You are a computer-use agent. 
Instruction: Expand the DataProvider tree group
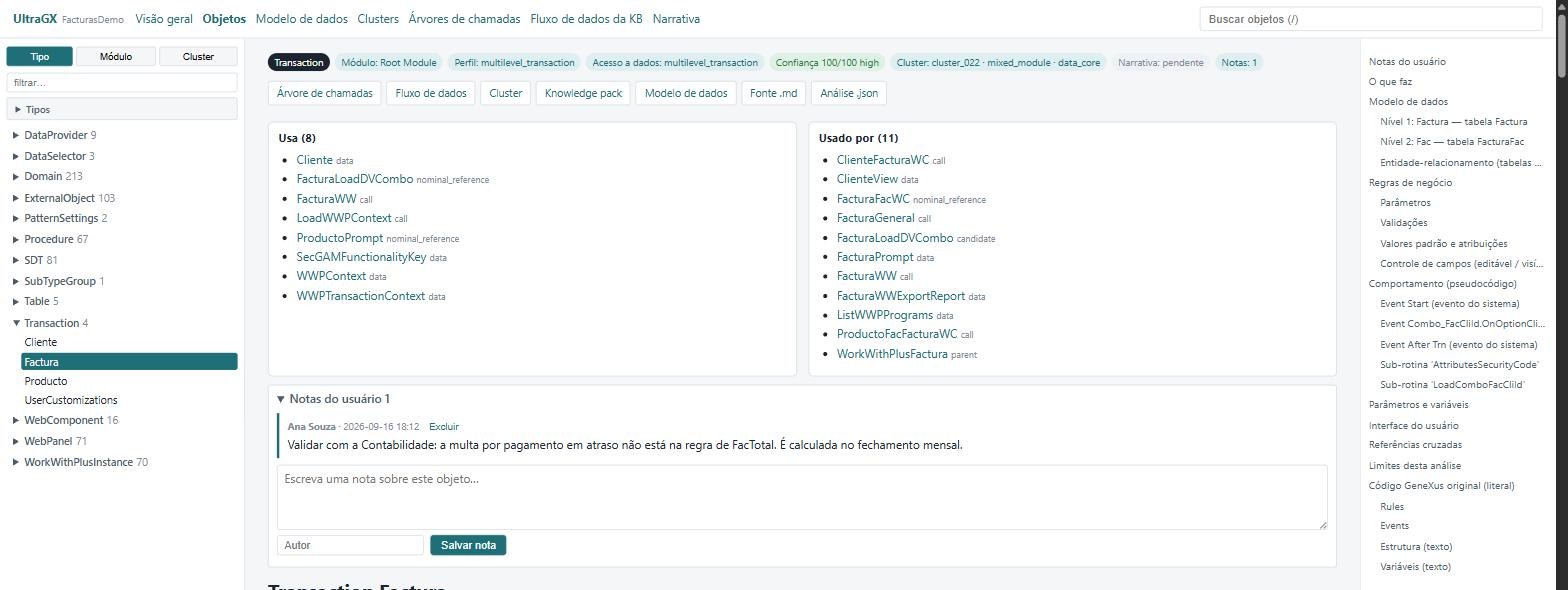coord(16,135)
